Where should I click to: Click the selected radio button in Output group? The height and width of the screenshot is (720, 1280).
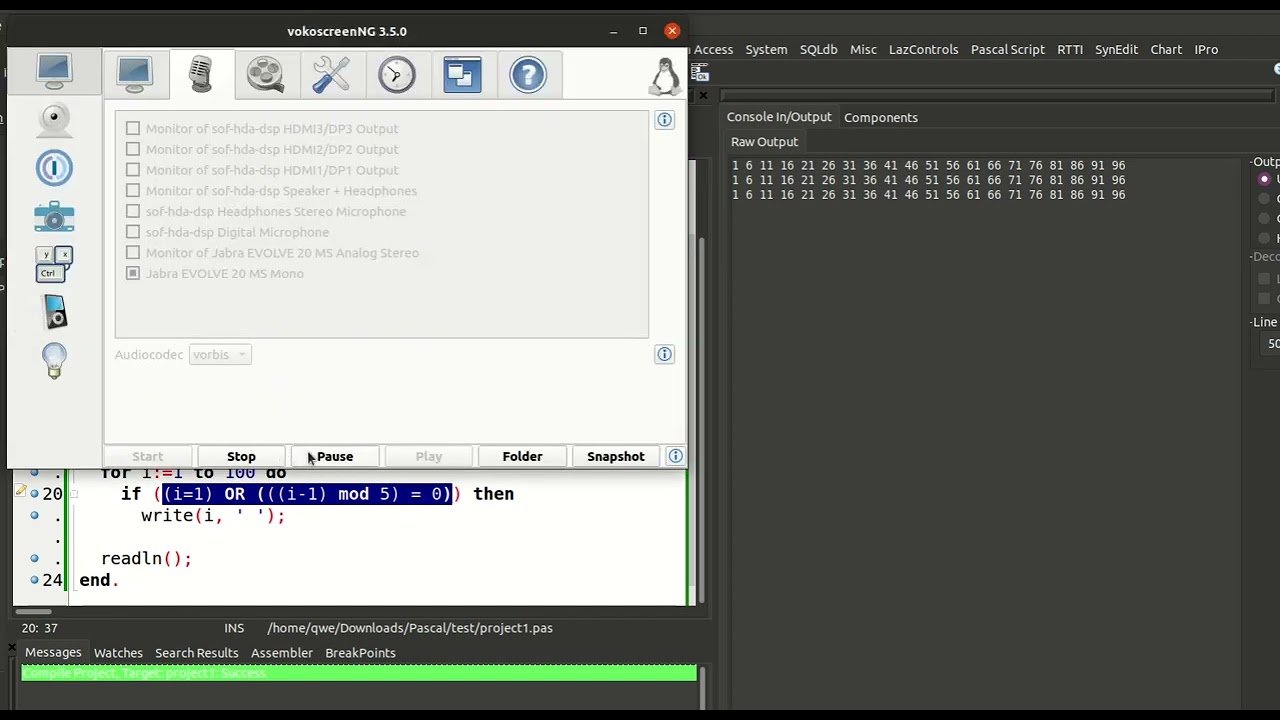tap(1264, 179)
